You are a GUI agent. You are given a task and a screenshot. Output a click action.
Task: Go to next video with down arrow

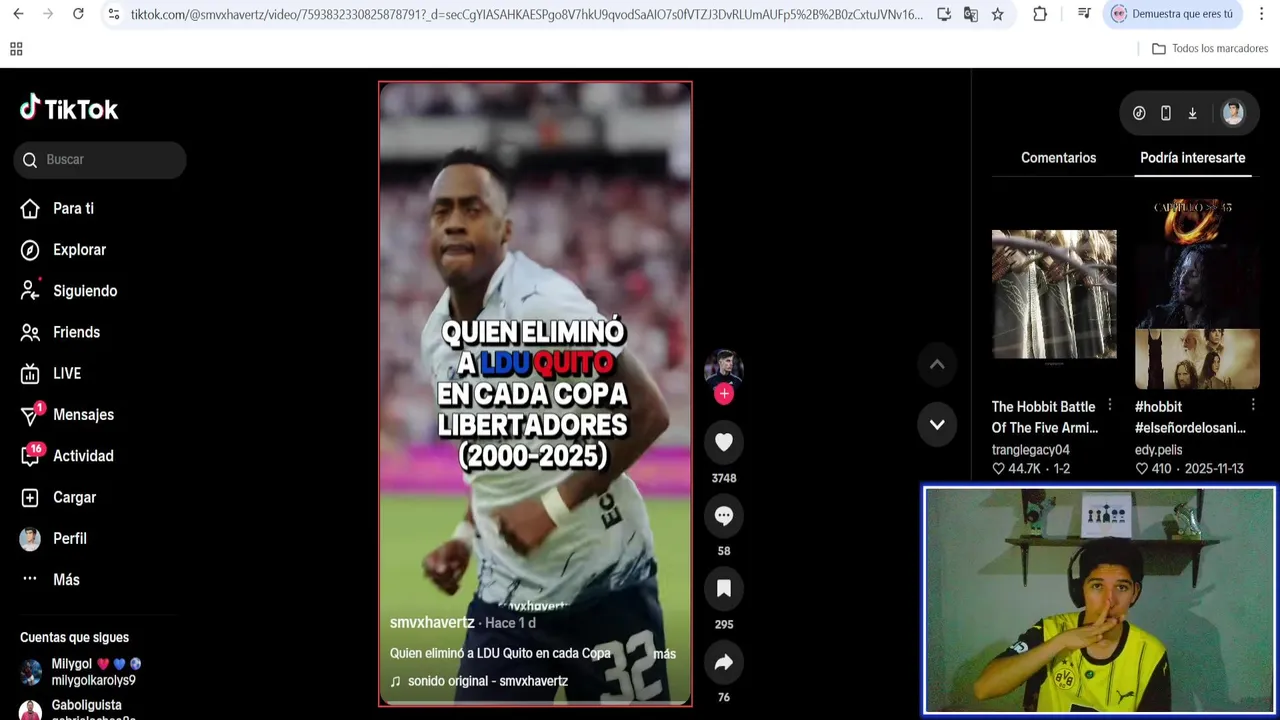point(937,424)
